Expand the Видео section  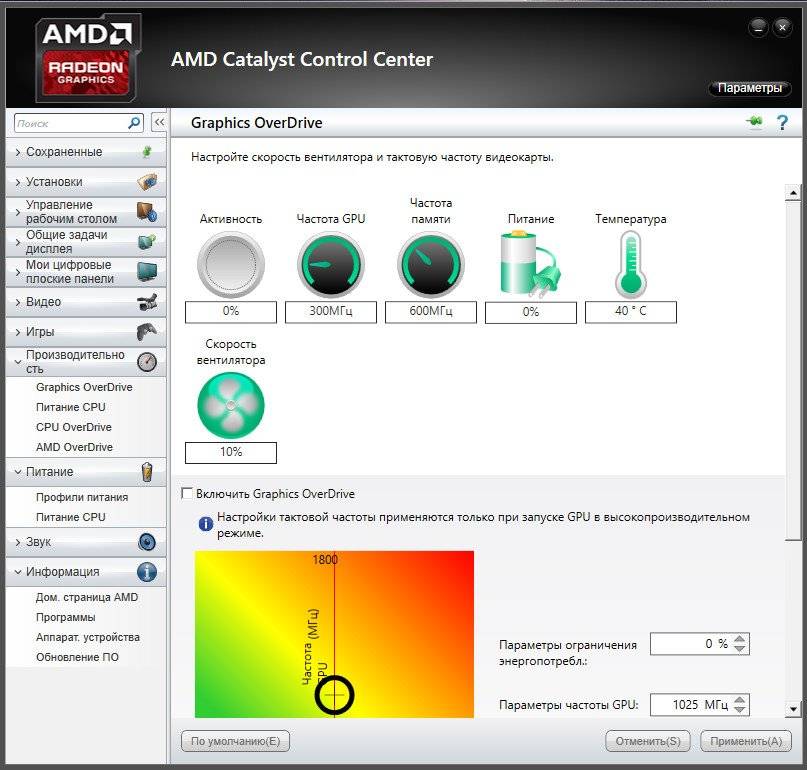point(18,302)
